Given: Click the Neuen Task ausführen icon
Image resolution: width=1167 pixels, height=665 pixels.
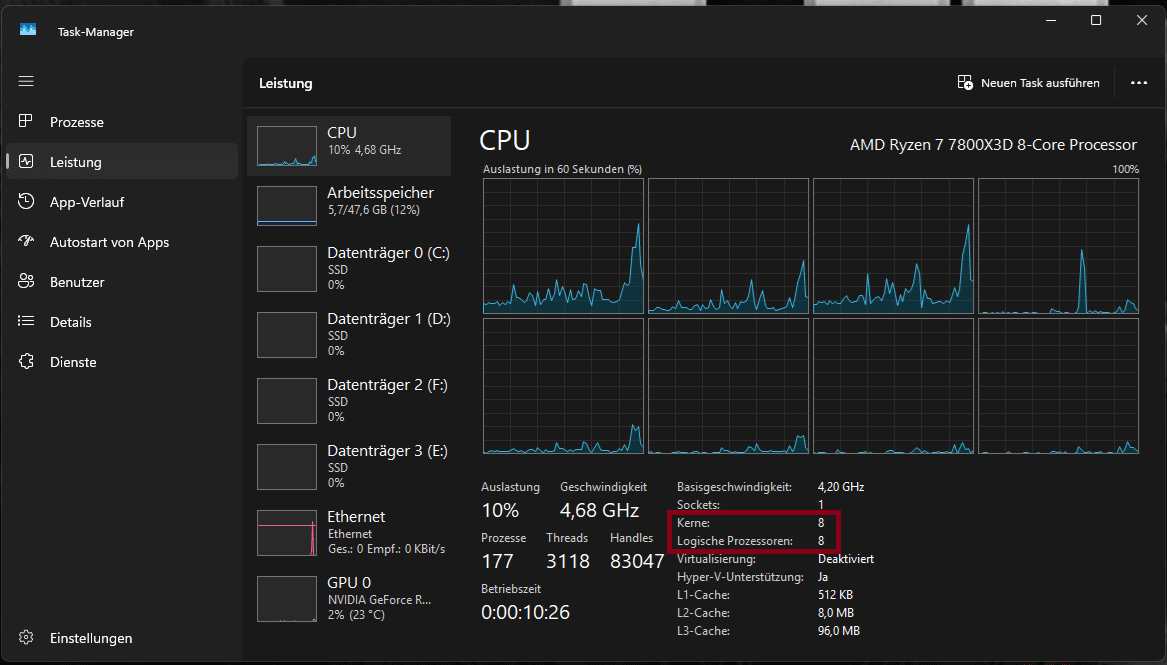Looking at the screenshot, I should click(x=965, y=83).
